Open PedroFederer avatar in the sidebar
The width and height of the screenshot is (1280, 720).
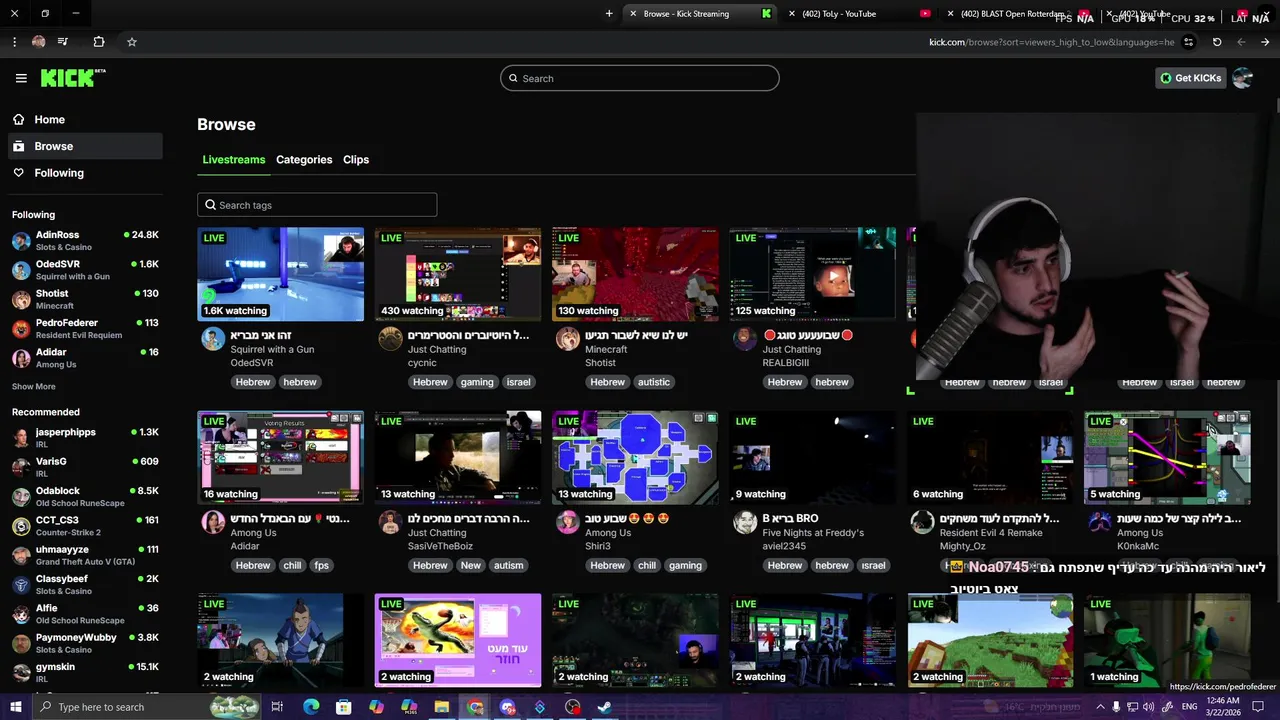point(21,329)
